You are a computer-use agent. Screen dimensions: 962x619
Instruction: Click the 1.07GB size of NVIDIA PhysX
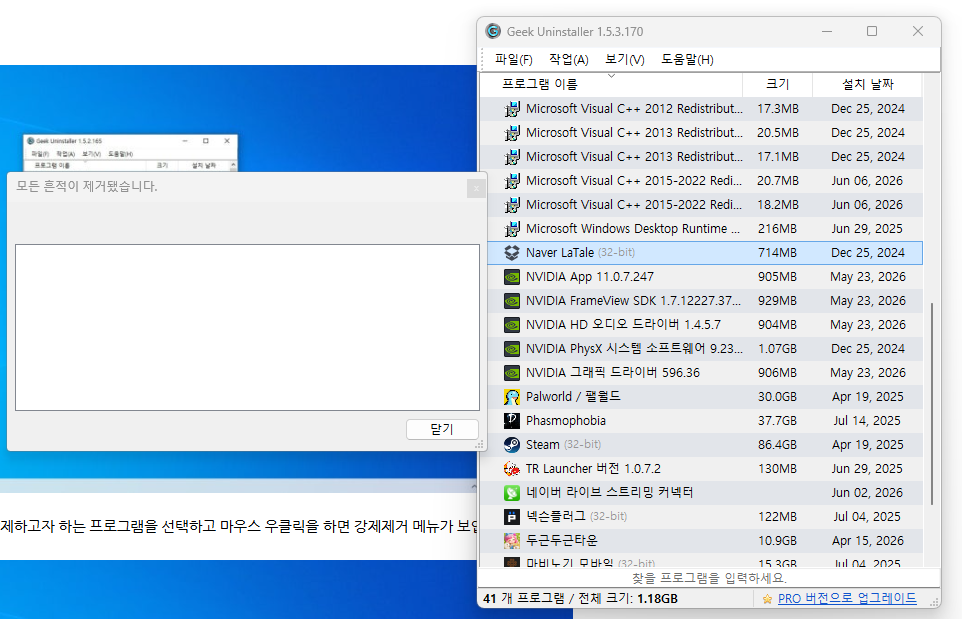(x=777, y=349)
